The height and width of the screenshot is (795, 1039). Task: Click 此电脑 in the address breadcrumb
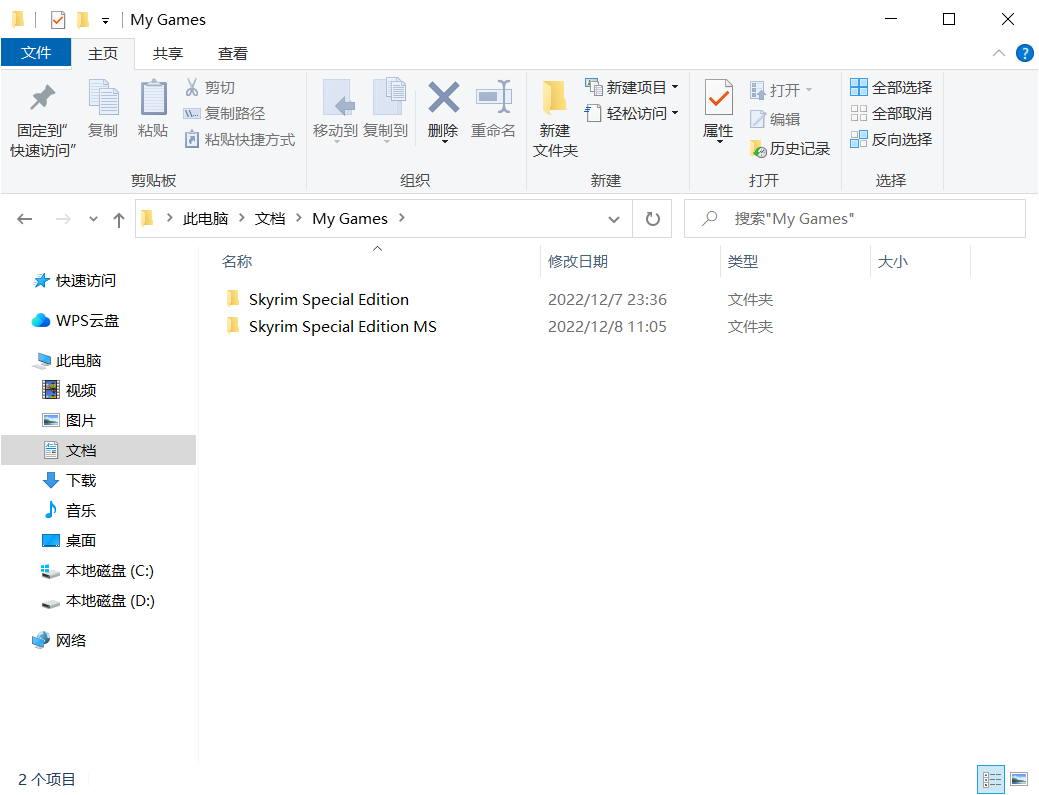[x=205, y=219]
